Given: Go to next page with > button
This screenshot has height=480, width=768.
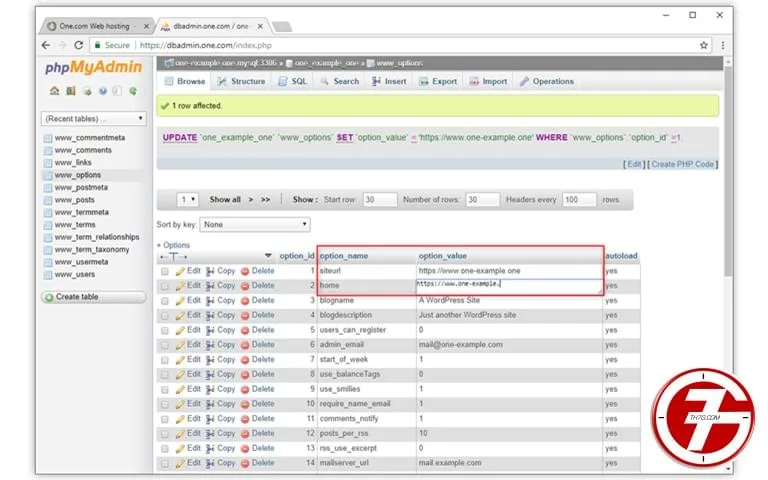Looking at the screenshot, I should point(251,200).
